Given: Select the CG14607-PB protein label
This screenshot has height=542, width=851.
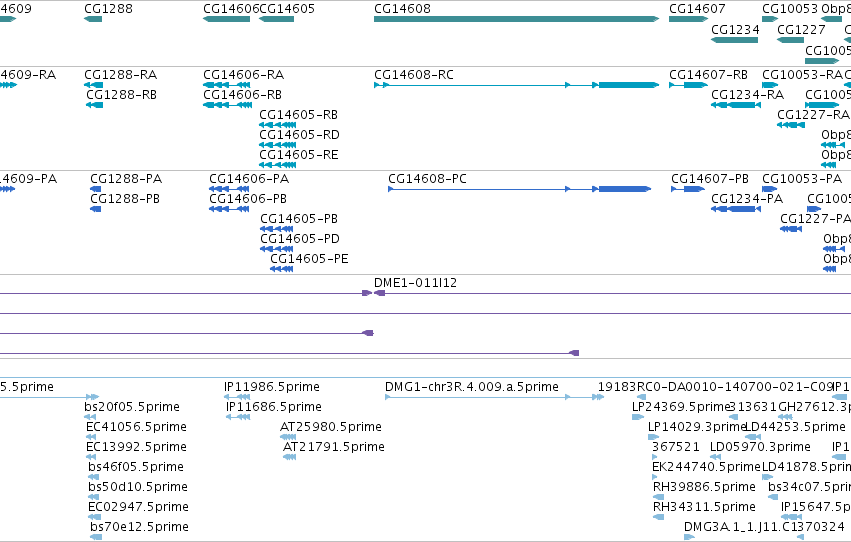Looking at the screenshot, I should click(x=710, y=179).
